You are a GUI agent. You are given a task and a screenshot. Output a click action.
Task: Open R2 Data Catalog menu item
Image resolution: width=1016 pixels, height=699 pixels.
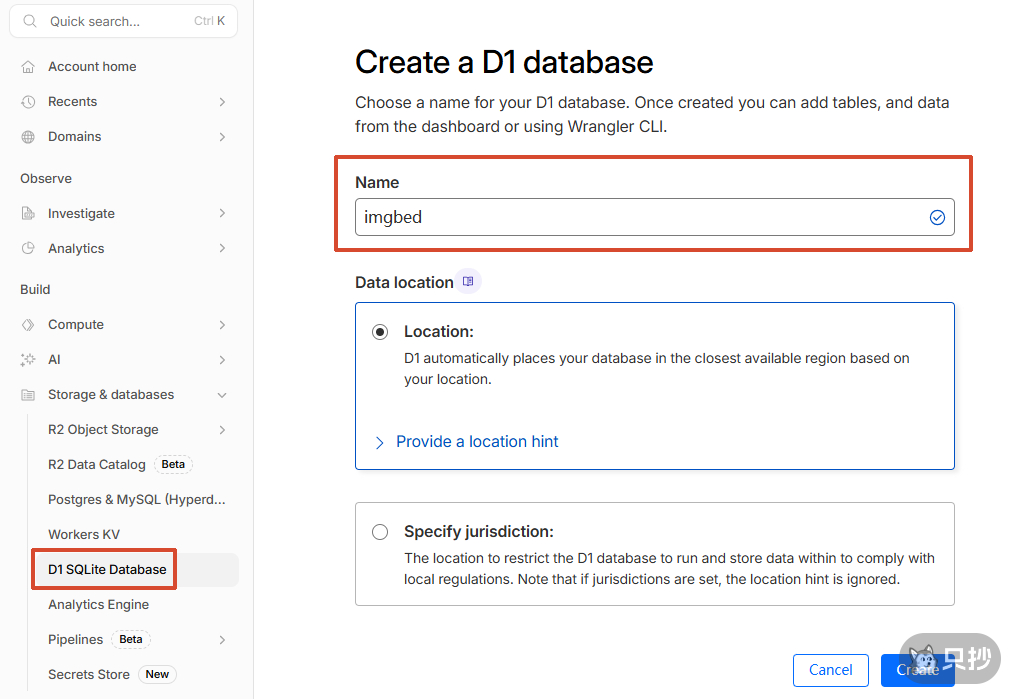pos(97,464)
